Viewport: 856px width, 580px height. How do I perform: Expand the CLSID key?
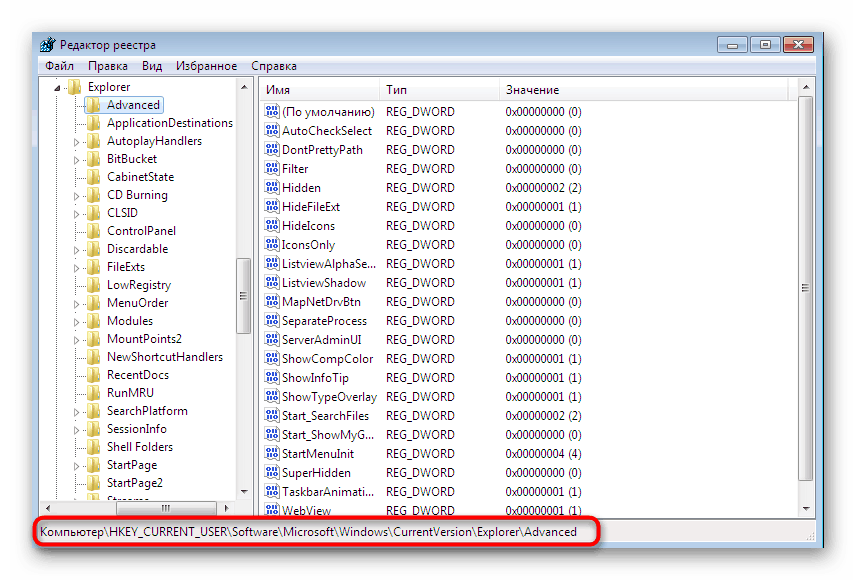[76, 214]
